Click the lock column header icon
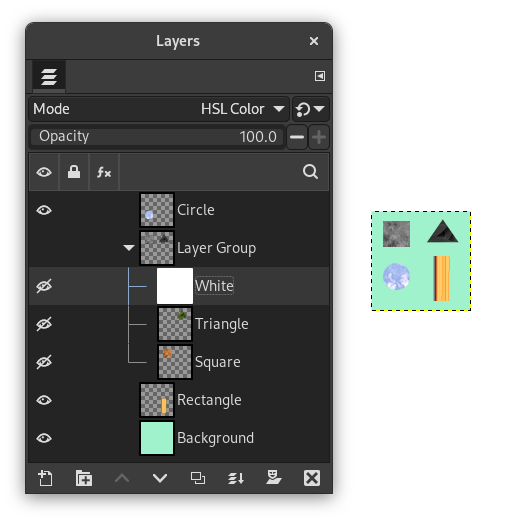The width and height of the screenshot is (508, 522). pos(74,172)
